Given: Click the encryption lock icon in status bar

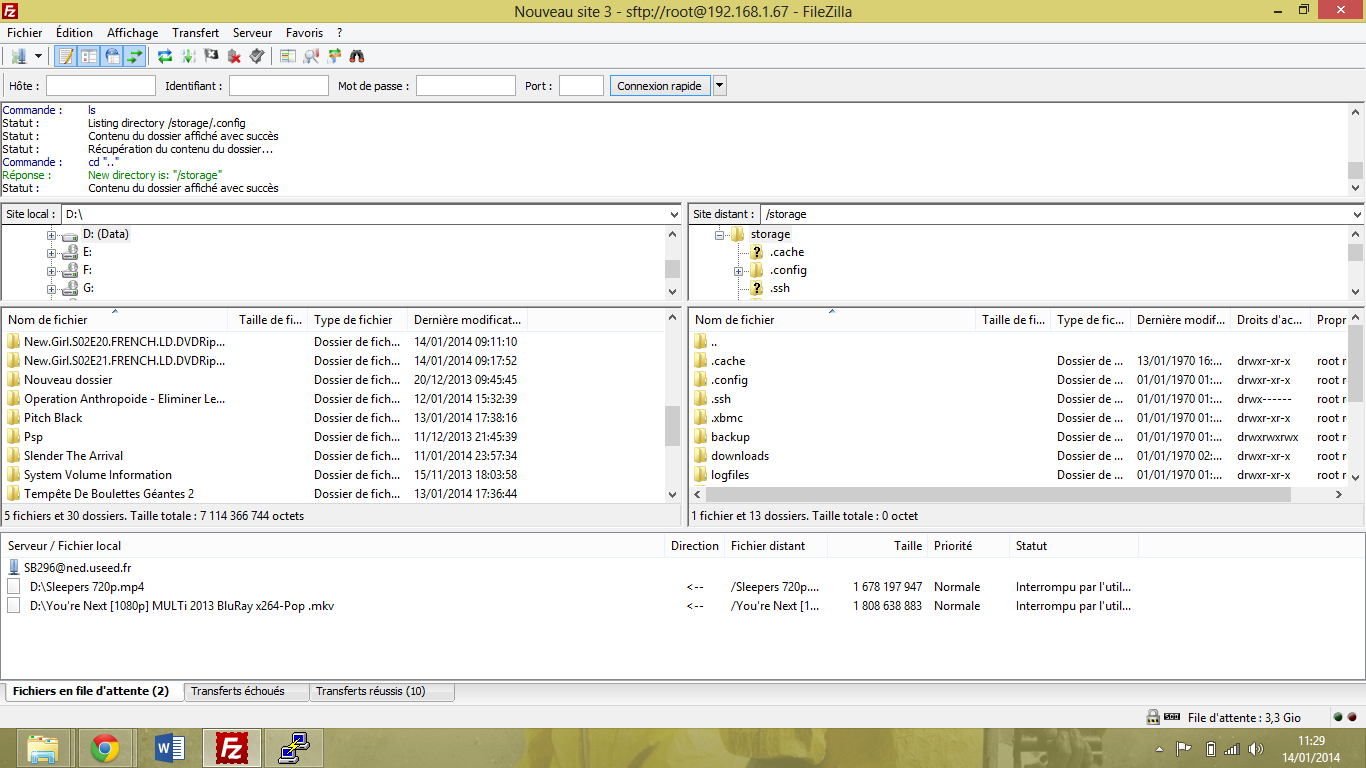Looking at the screenshot, I should pos(1153,717).
